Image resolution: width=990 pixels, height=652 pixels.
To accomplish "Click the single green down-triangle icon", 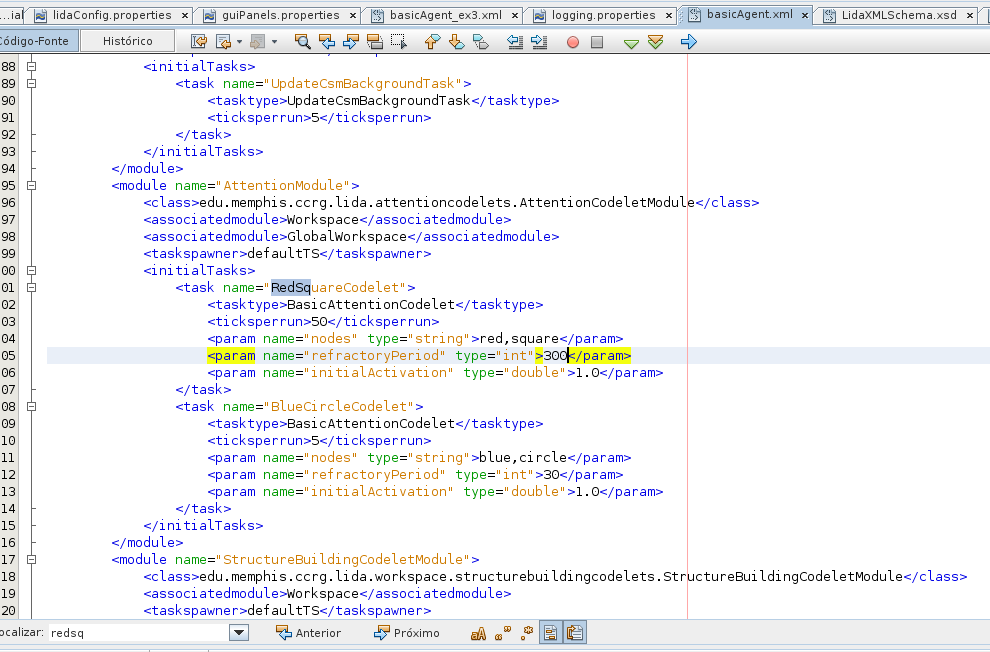I will pos(631,42).
